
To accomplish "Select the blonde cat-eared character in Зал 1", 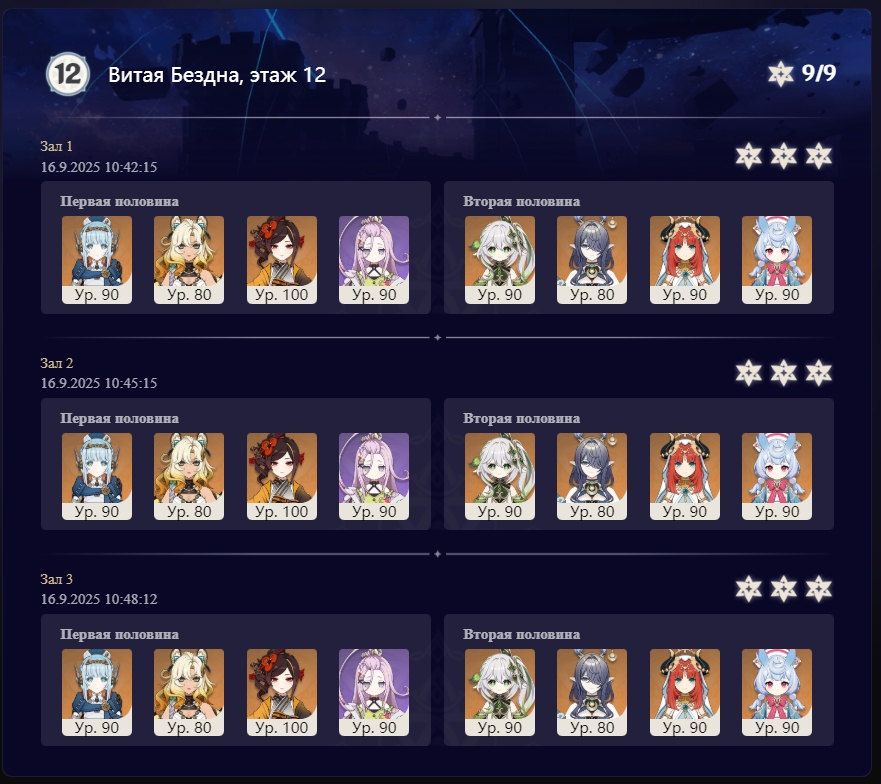I will (189, 260).
